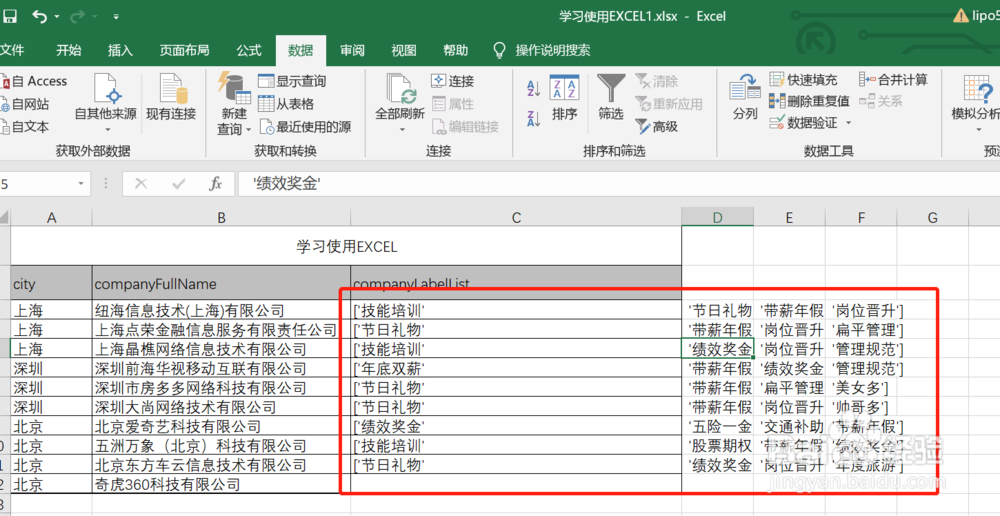Viewport: 1000px width, 516px height.
Task: Open the Name Box dropdown arrow
Action: click(x=81, y=184)
